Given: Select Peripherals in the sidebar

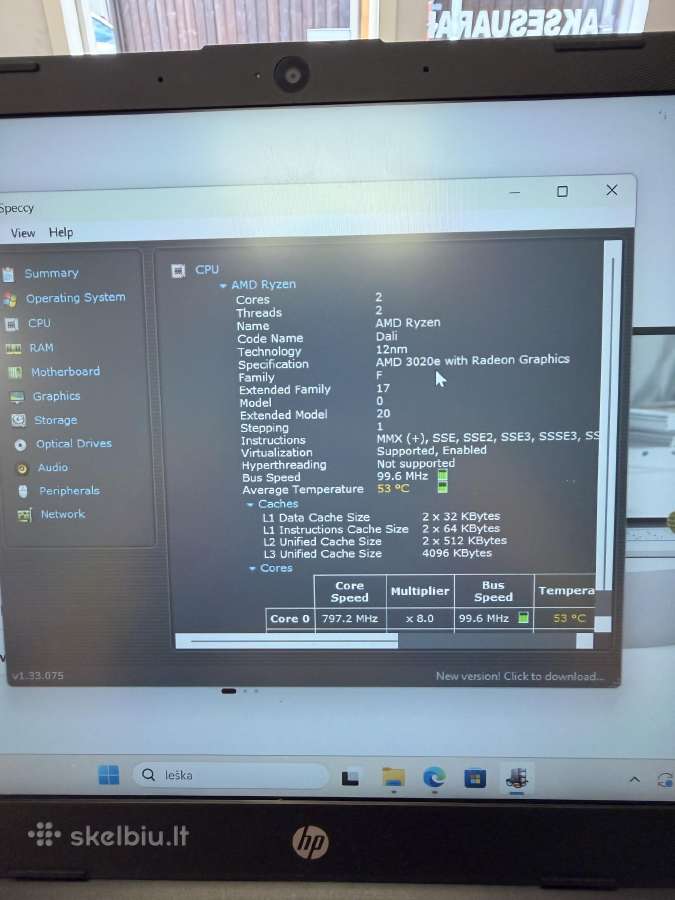Looking at the screenshot, I should click(x=69, y=491).
